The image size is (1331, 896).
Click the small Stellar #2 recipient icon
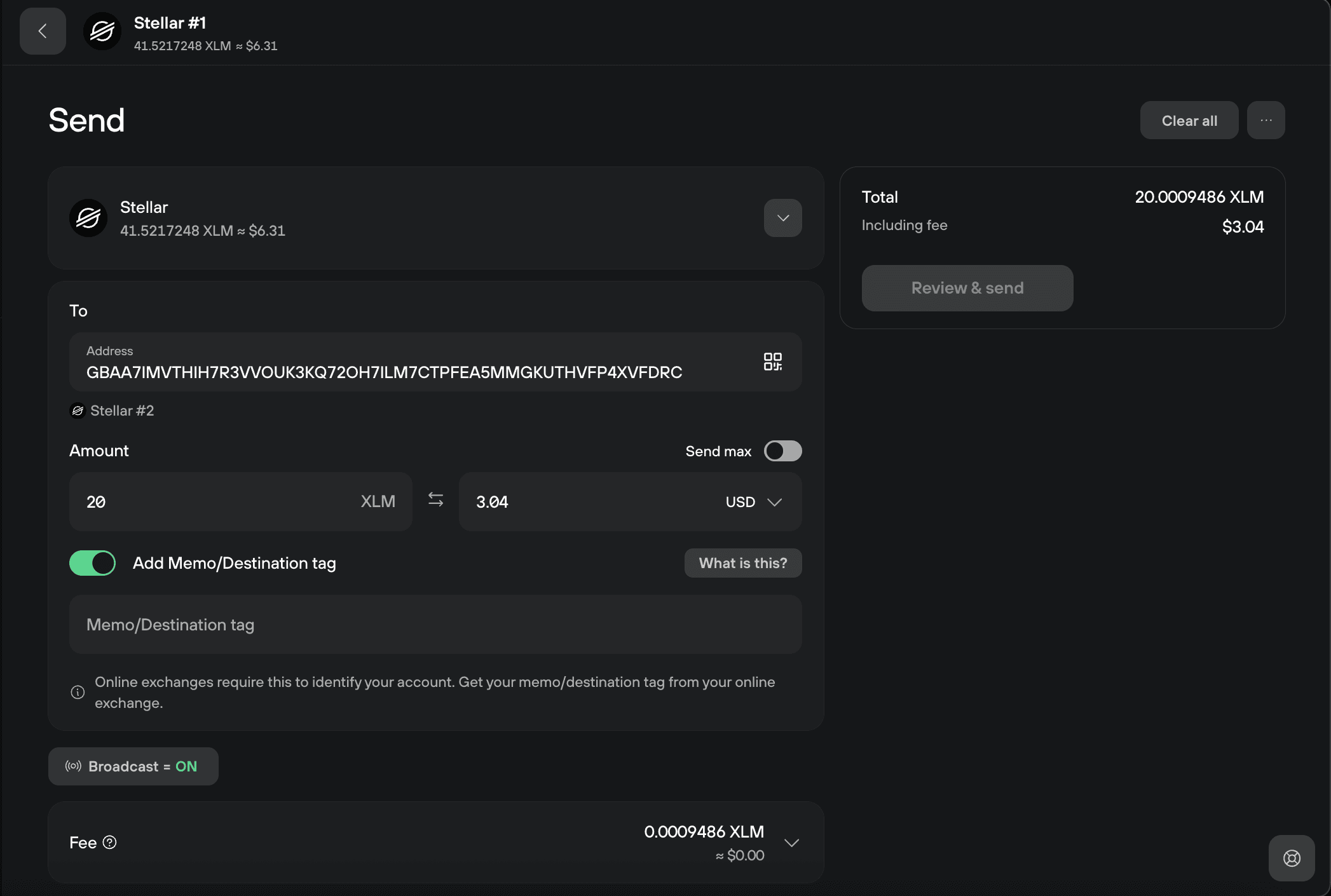(x=78, y=411)
